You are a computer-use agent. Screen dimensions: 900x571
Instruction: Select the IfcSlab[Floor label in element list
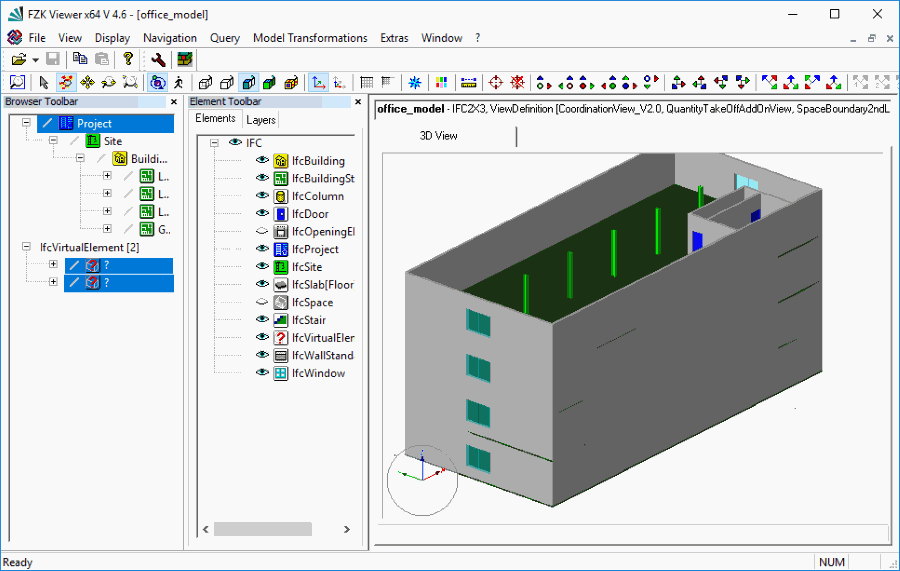point(323,285)
